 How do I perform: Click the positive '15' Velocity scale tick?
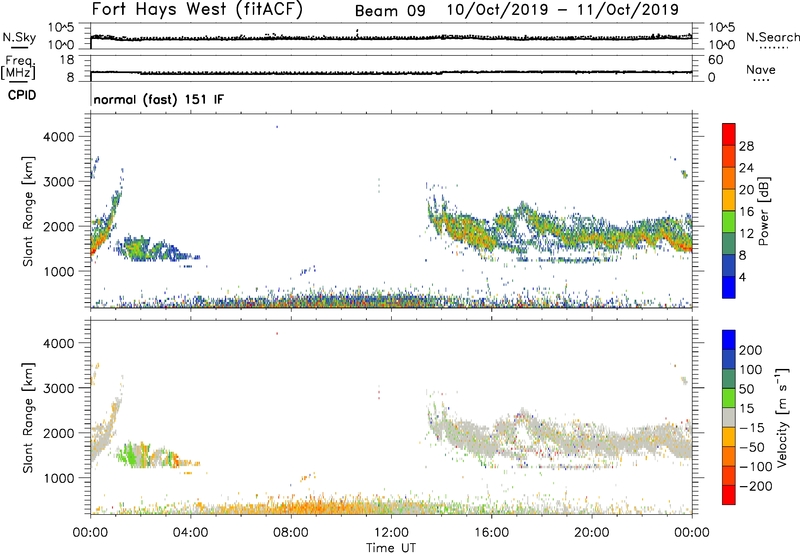(x=746, y=408)
